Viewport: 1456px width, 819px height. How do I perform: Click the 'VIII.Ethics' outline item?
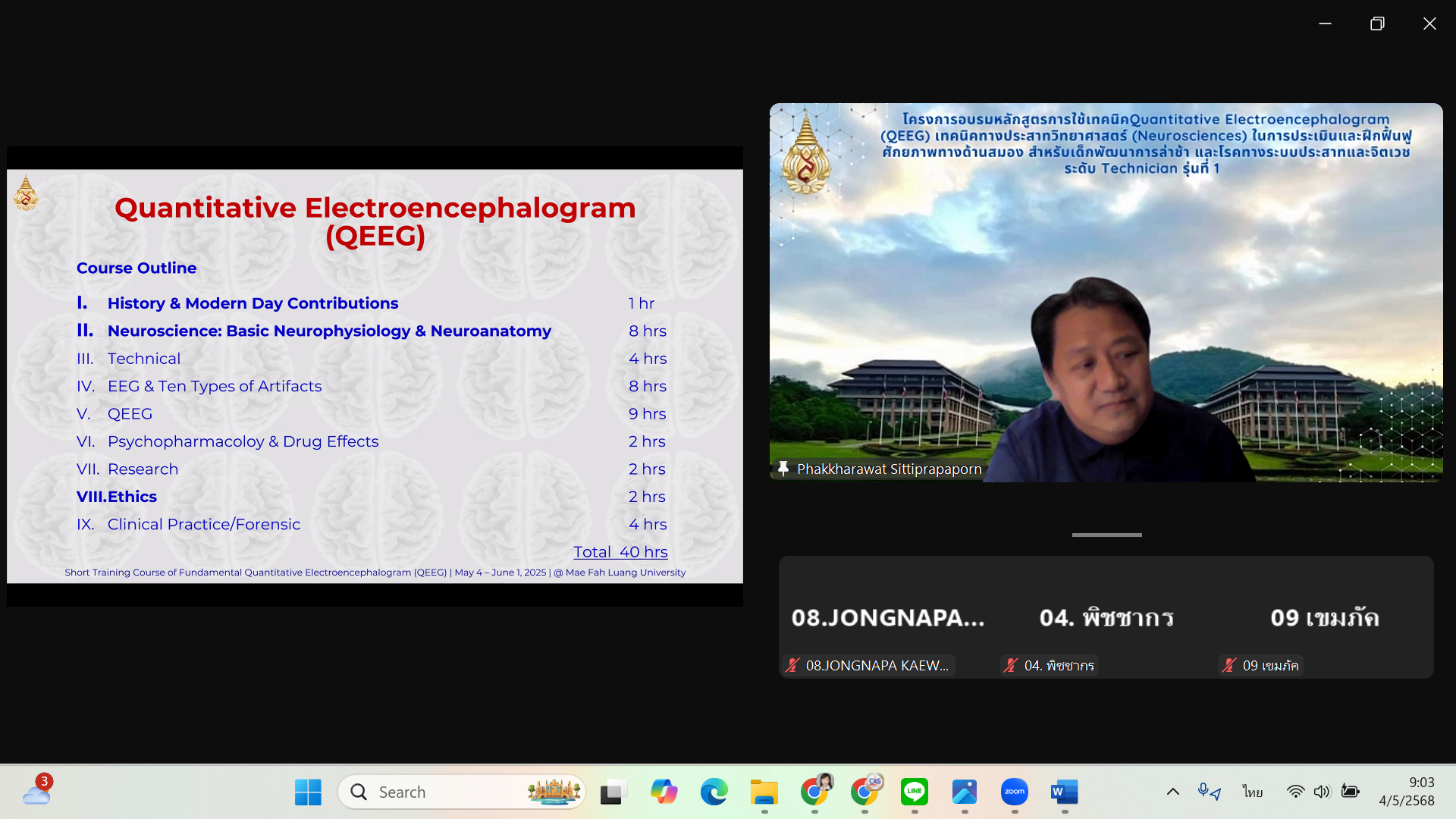(117, 497)
